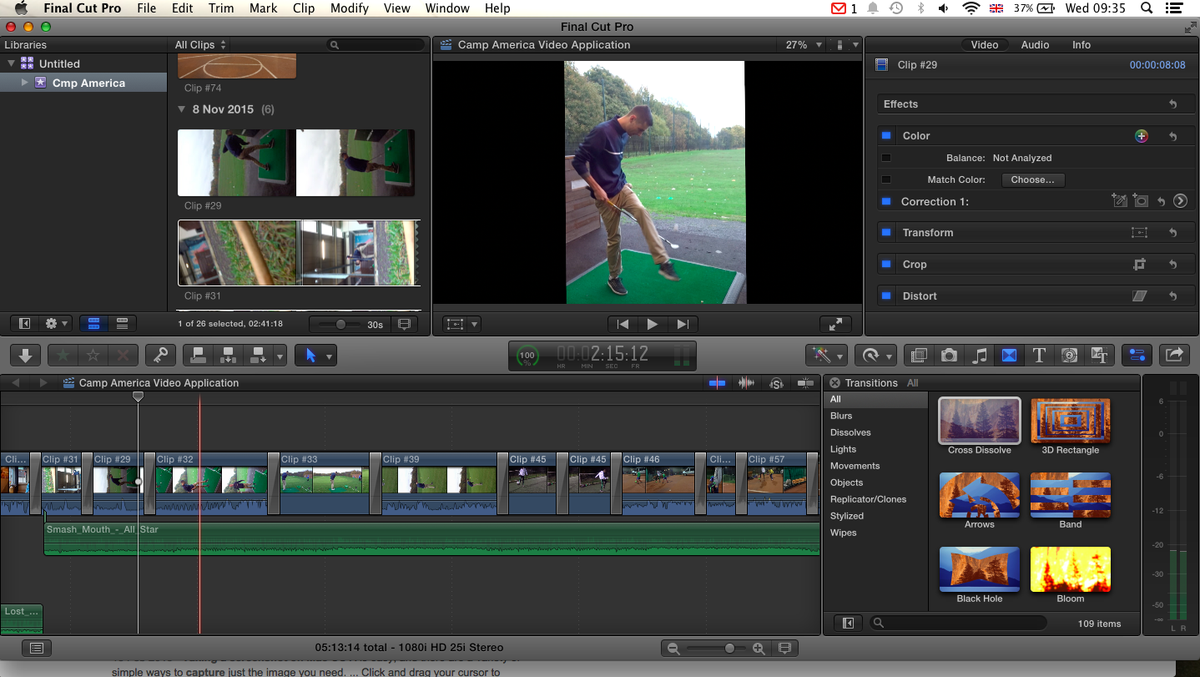Open the All Clips filter dropdown
The height and width of the screenshot is (677, 1200).
(196, 44)
